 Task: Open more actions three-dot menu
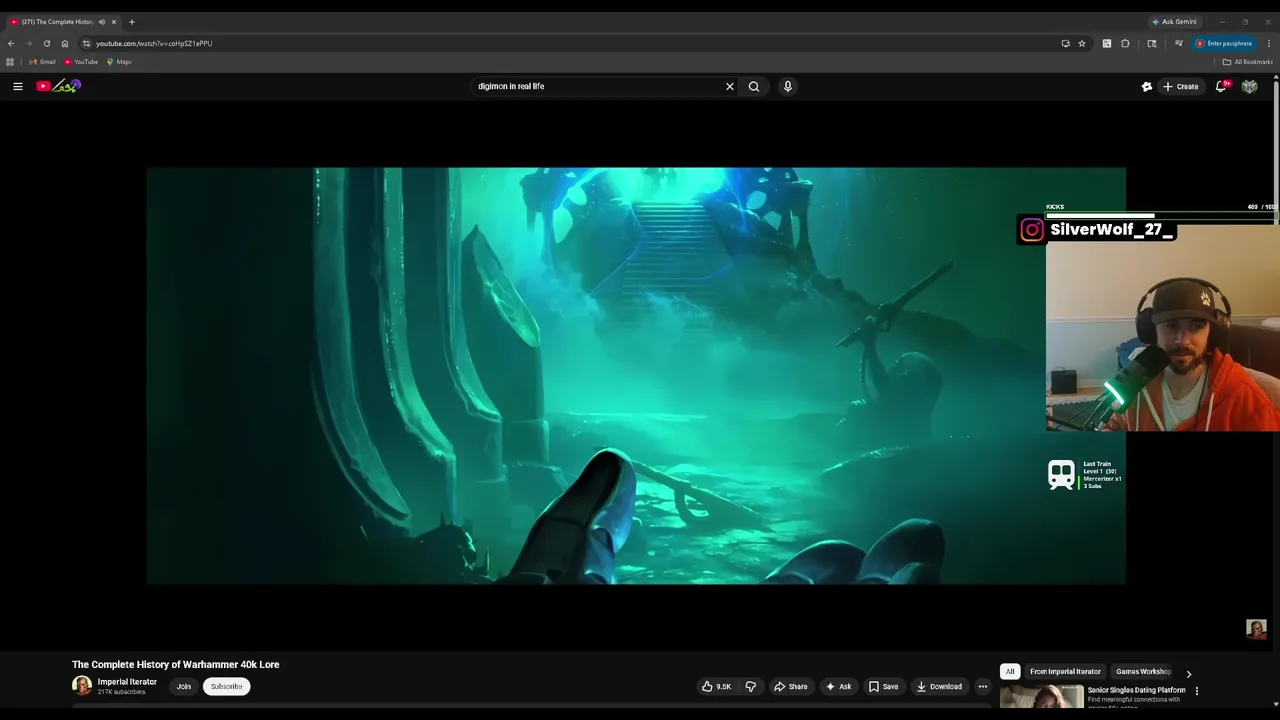(x=983, y=686)
